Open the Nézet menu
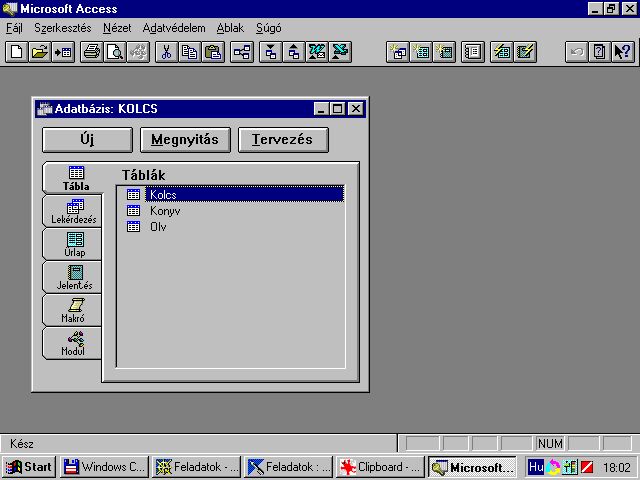The width and height of the screenshot is (640, 480). (117, 28)
